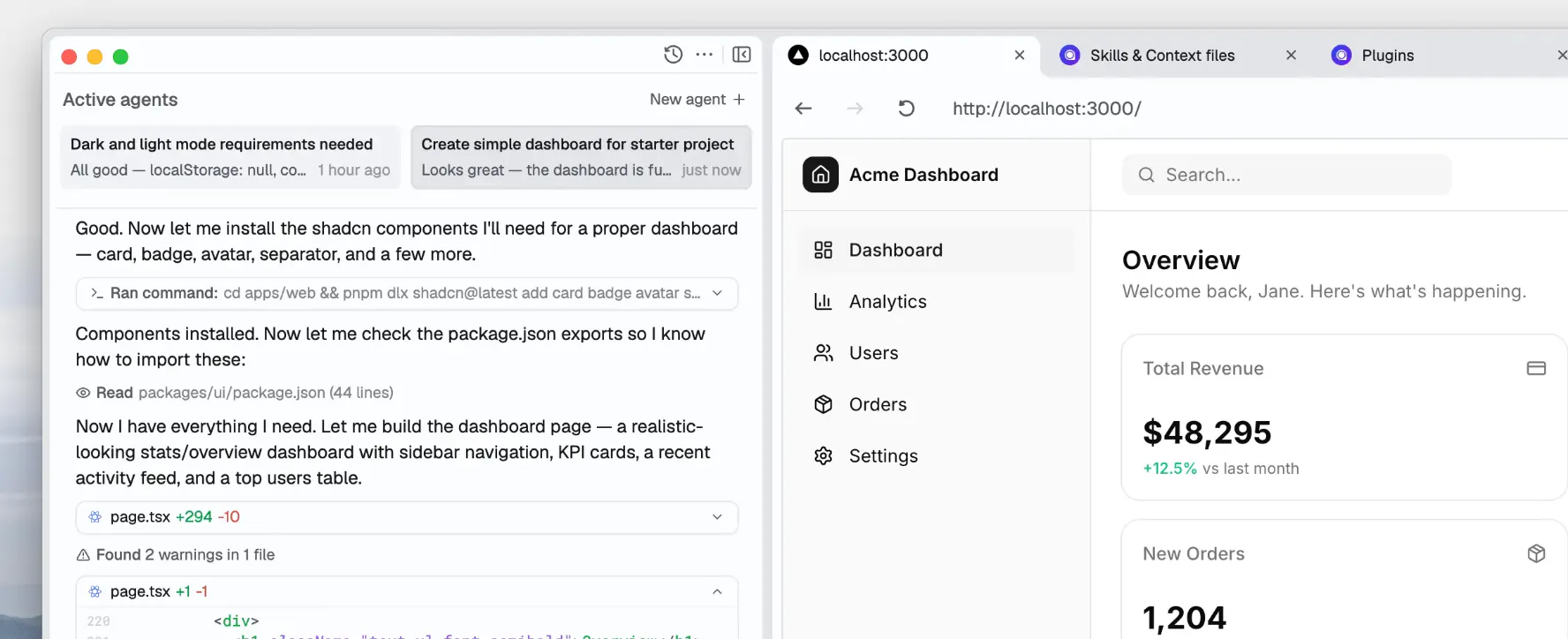The height and width of the screenshot is (639, 1568).
Task: Select Dark and light mode requirements agent
Action: coord(230,157)
